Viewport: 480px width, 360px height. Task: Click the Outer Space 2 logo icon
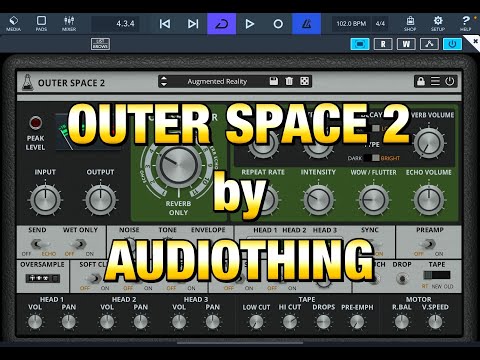28,82
